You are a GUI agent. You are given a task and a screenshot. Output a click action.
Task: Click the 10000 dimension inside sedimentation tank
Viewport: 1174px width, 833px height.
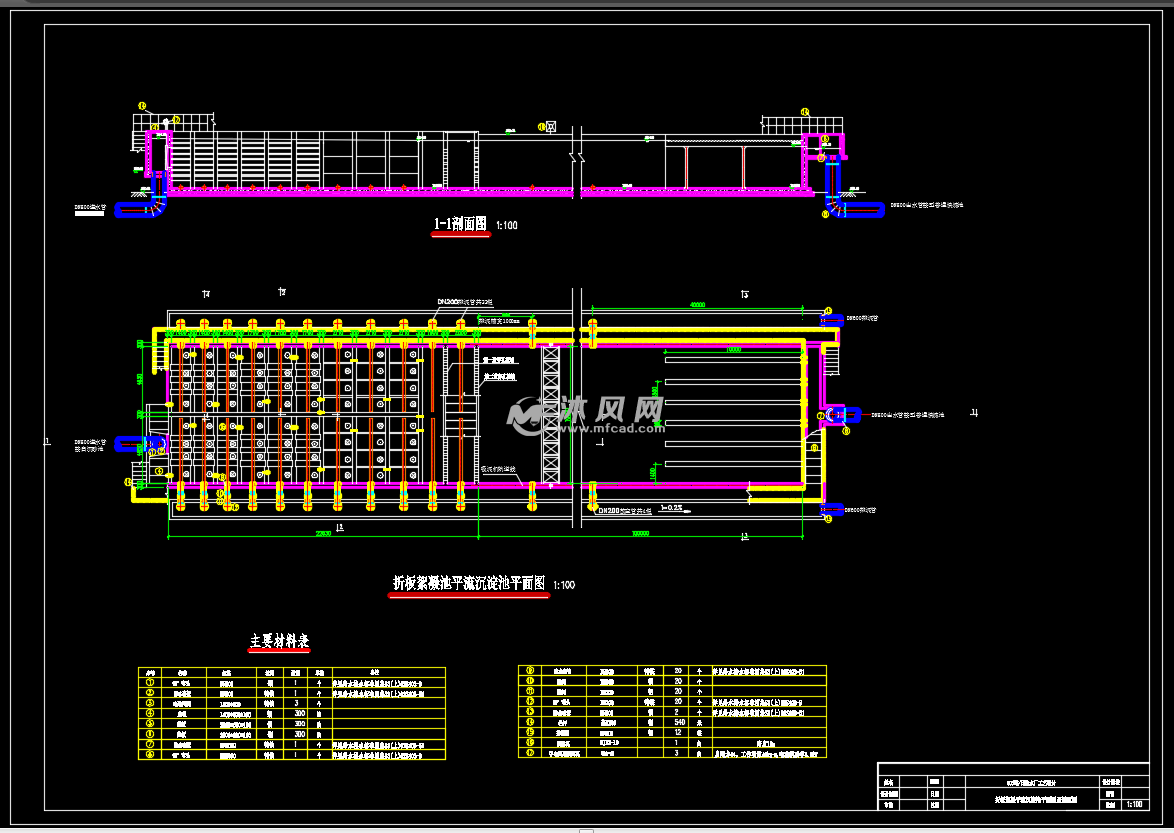point(733,350)
